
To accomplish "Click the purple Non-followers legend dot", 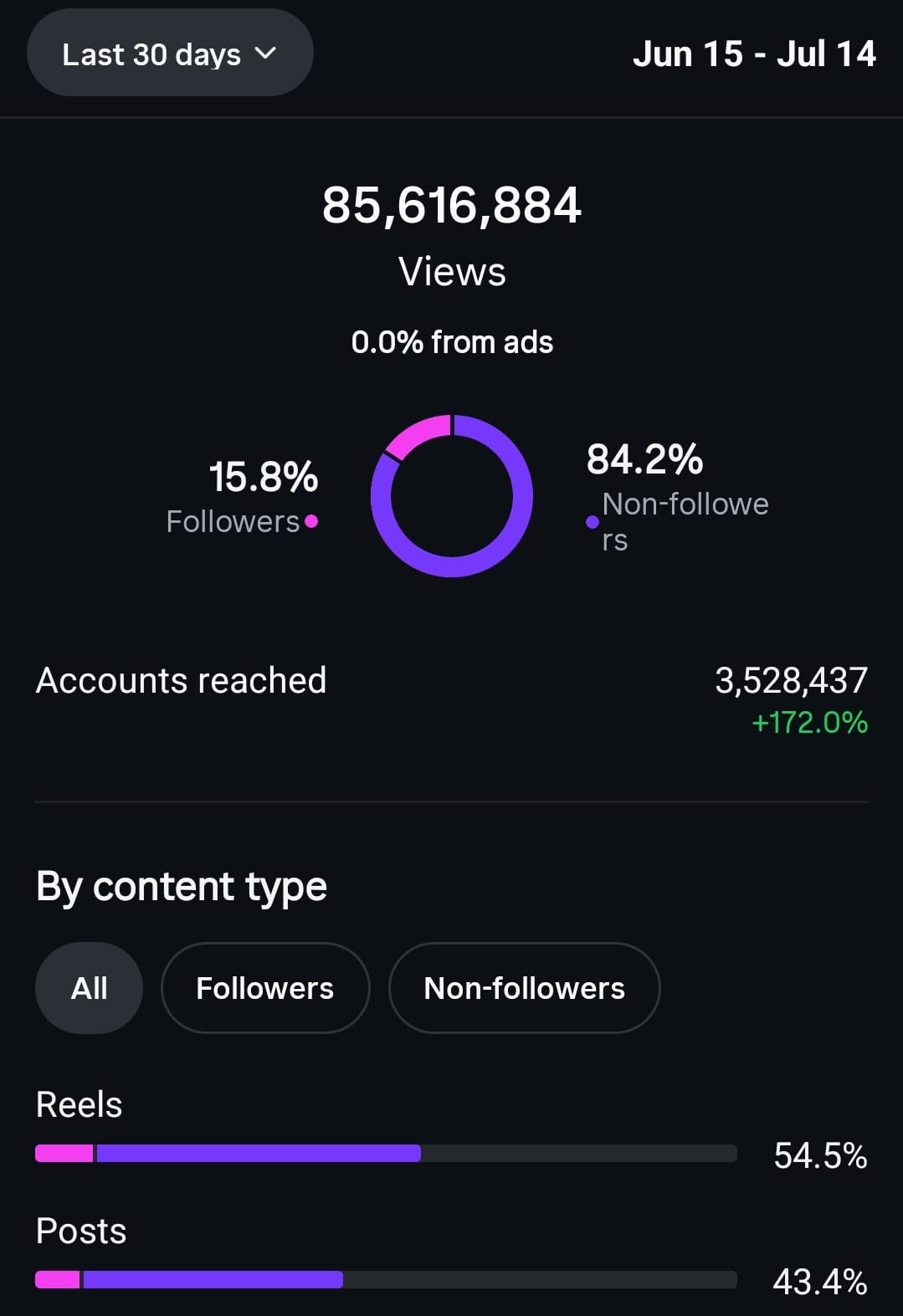I will pyautogui.click(x=593, y=522).
